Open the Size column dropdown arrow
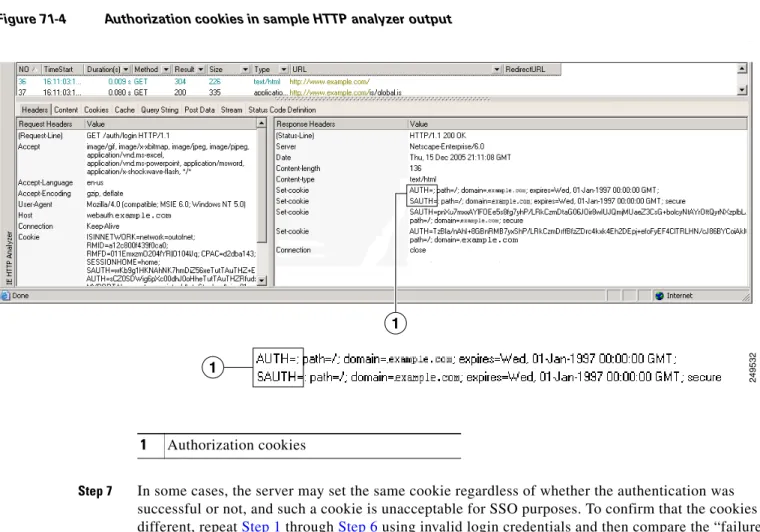This screenshot has width=760, height=532. point(245,70)
